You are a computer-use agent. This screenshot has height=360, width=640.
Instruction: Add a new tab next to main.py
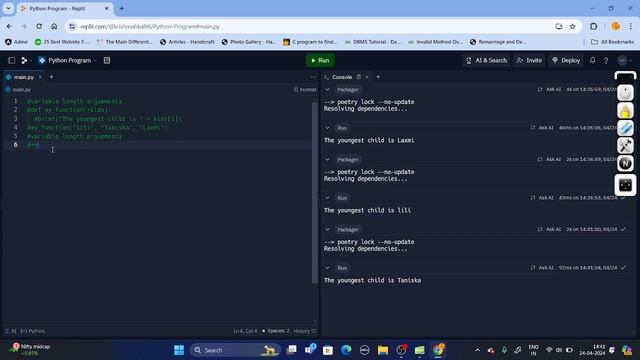(x=51, y=77)
